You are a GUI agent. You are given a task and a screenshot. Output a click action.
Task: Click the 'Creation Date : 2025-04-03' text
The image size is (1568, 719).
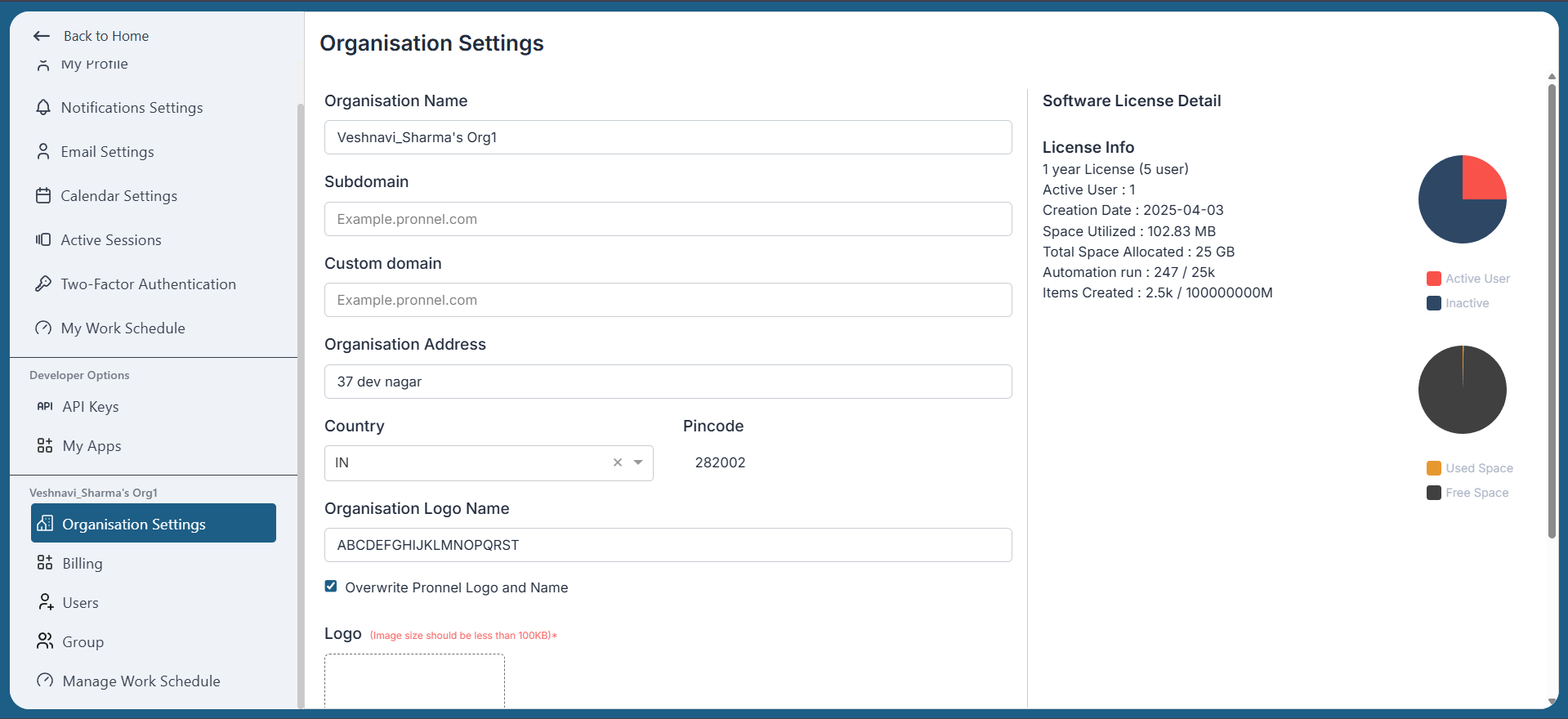pyautogui.click(x=1133, y=210)
